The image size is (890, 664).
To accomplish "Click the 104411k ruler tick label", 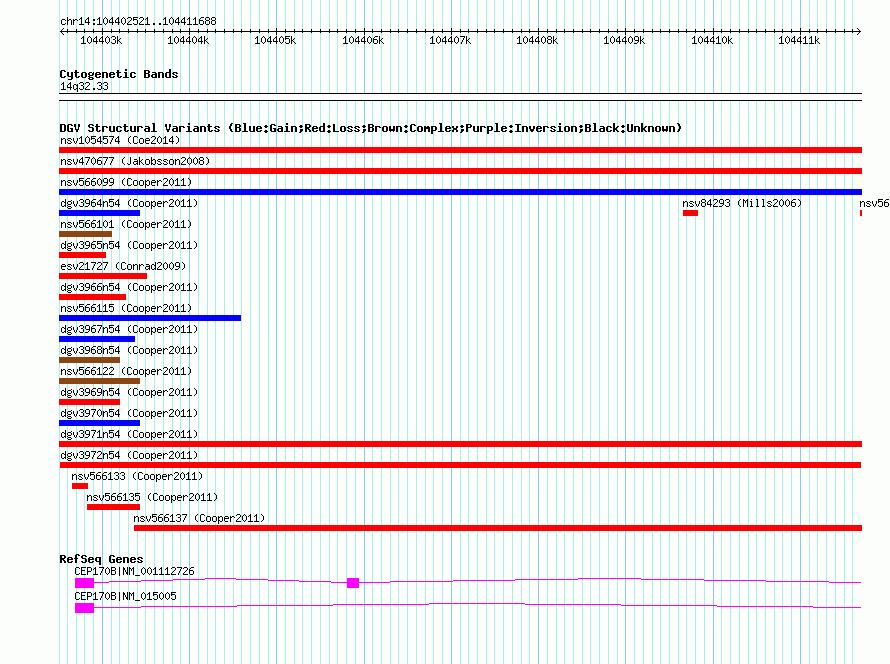I will click(x=799, y=40).
